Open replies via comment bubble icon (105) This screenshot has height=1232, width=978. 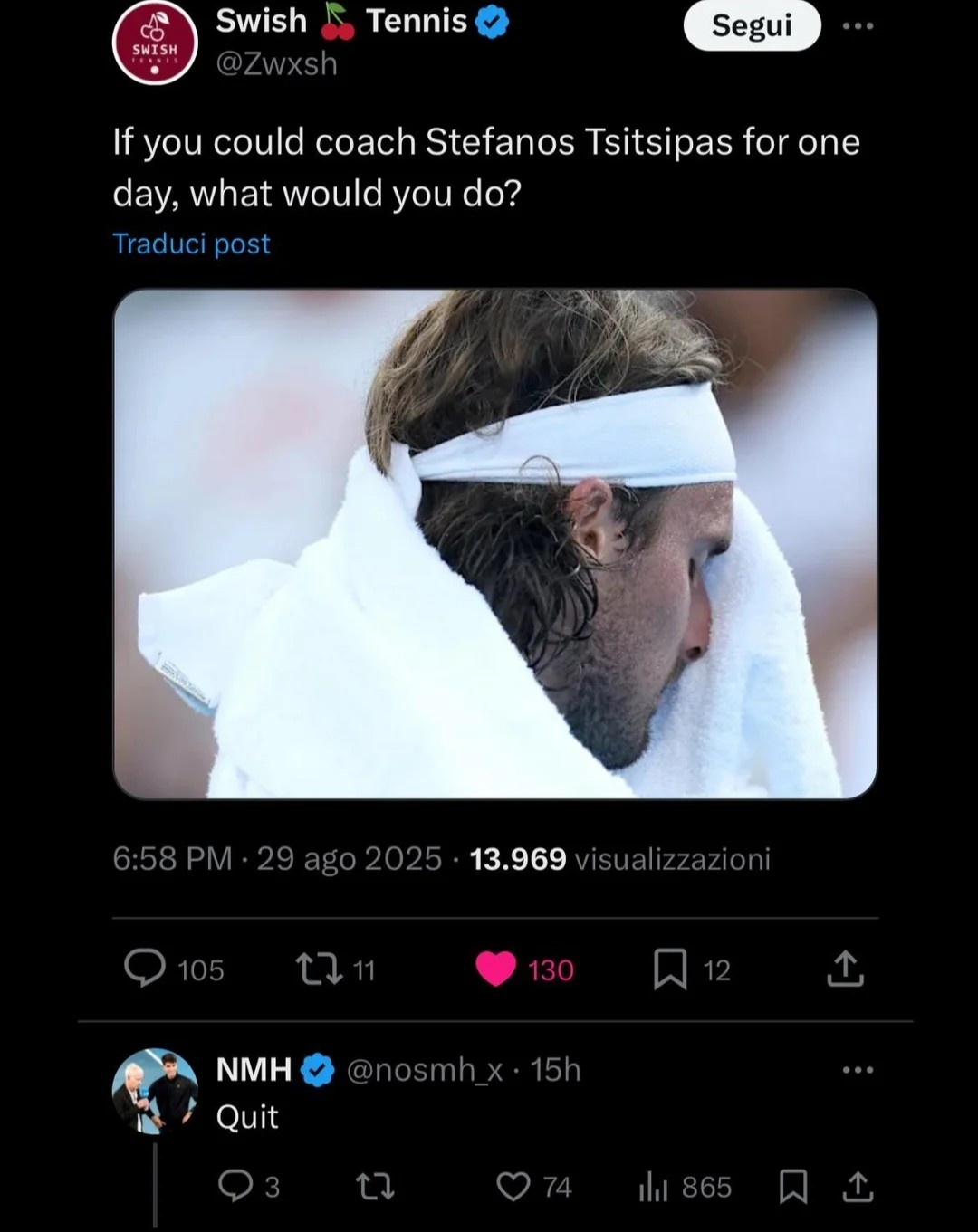[x=145, y=969]
